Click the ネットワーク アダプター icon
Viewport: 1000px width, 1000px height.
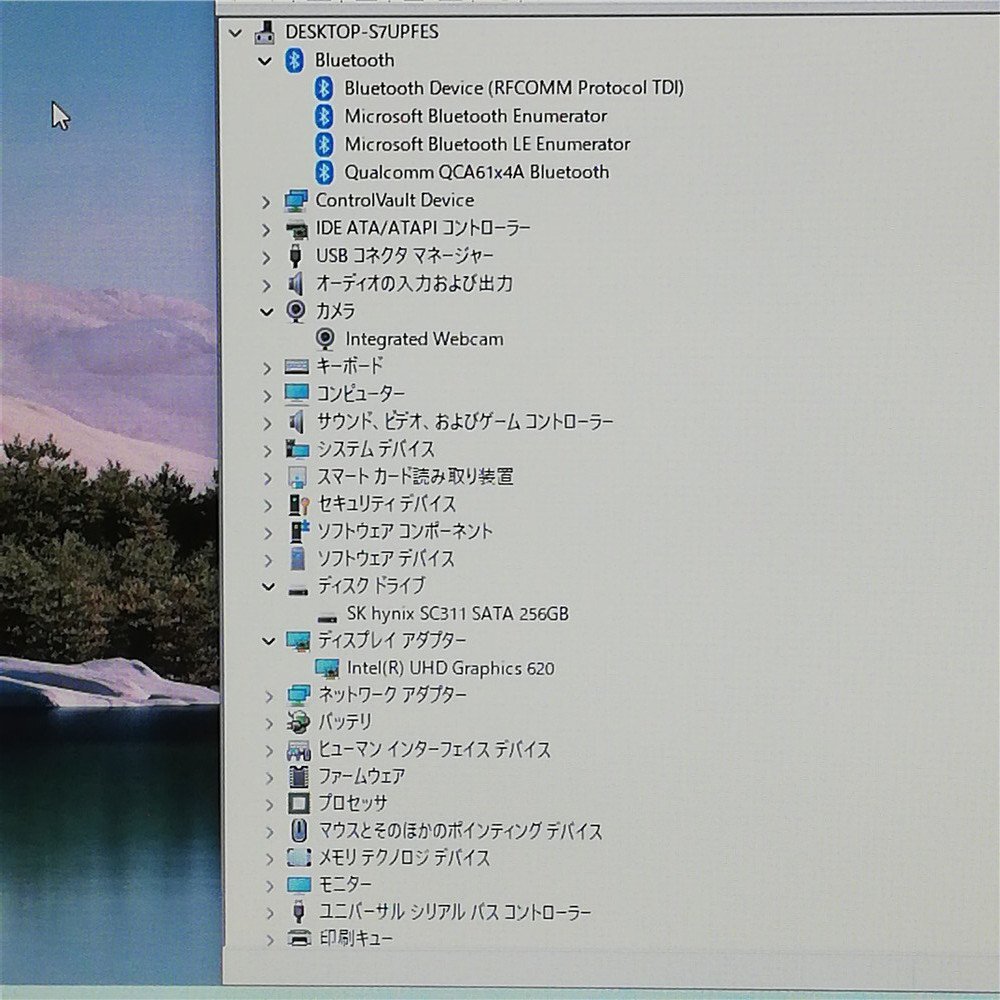pos(298,695)
